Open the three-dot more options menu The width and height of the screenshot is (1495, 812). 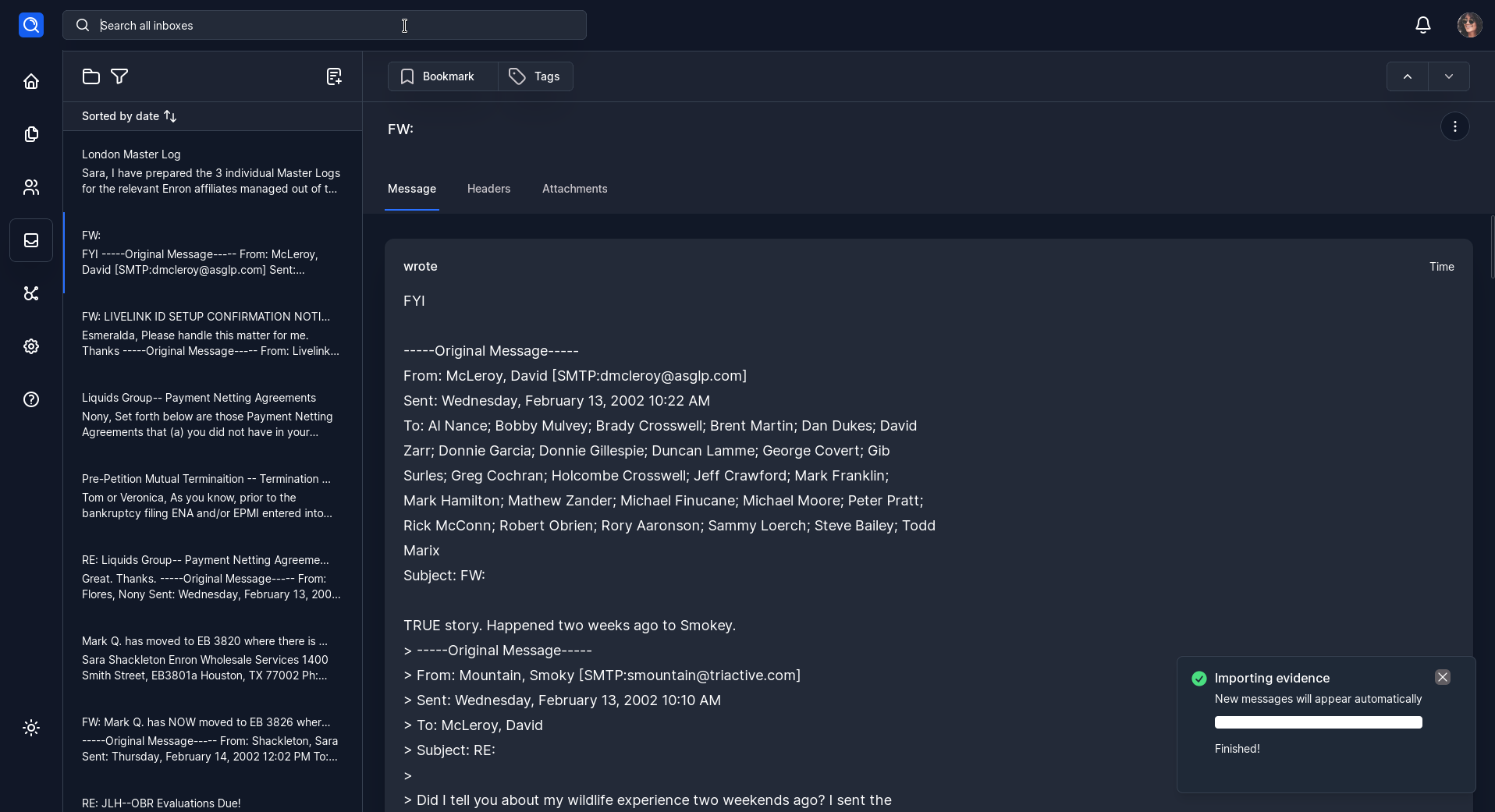[1454, 126]
